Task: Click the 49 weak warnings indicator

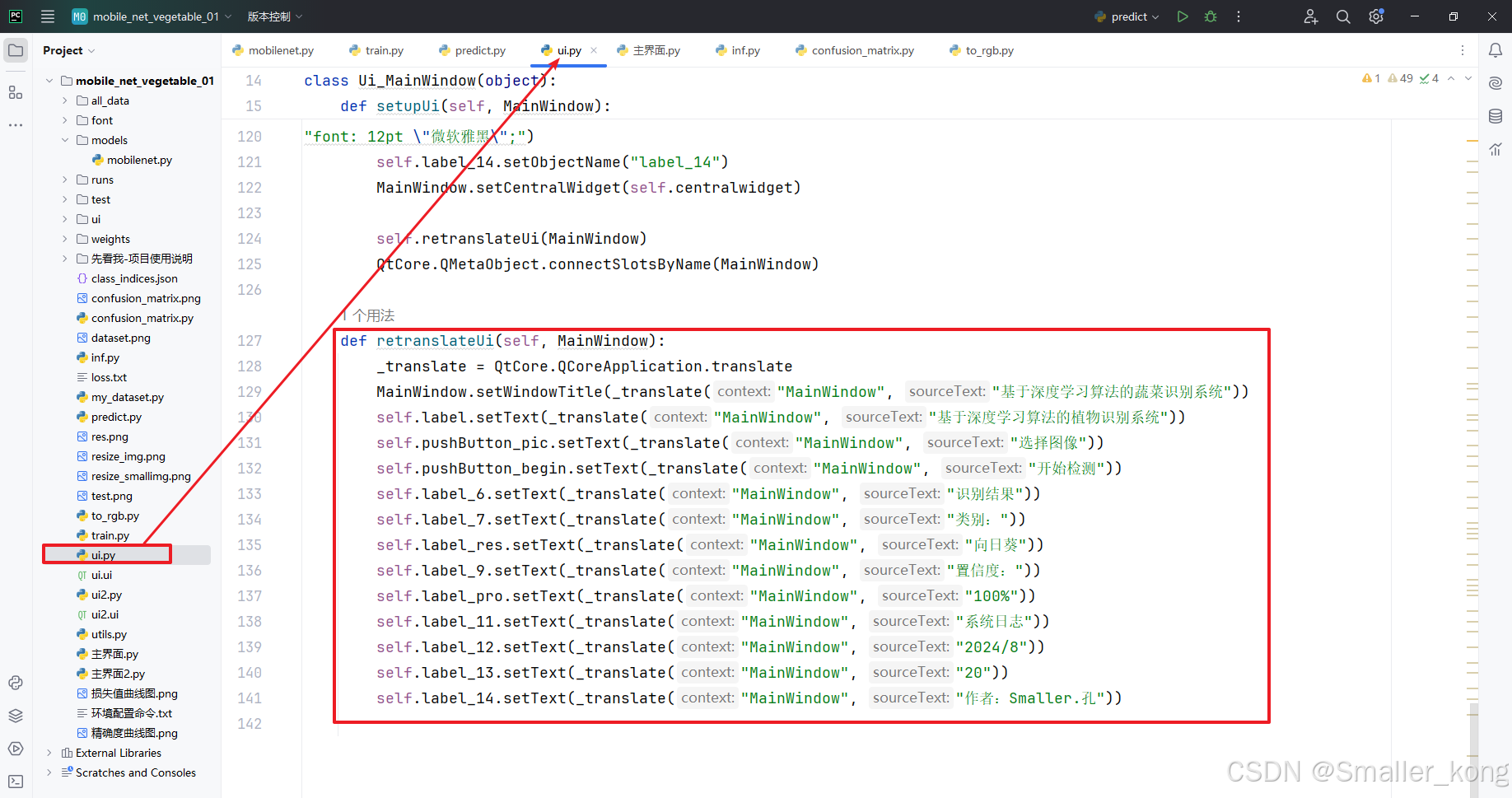Action: pos(1400,78)
